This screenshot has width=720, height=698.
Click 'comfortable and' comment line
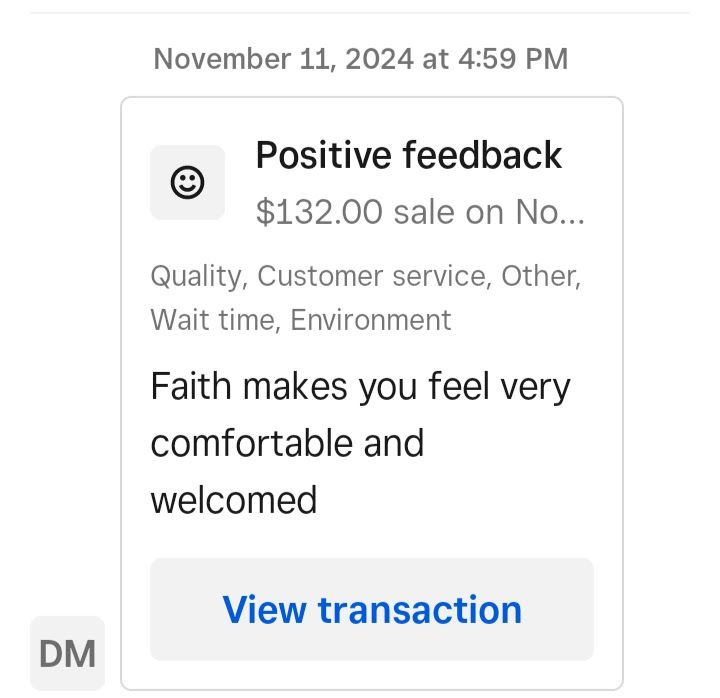point(287,443)
